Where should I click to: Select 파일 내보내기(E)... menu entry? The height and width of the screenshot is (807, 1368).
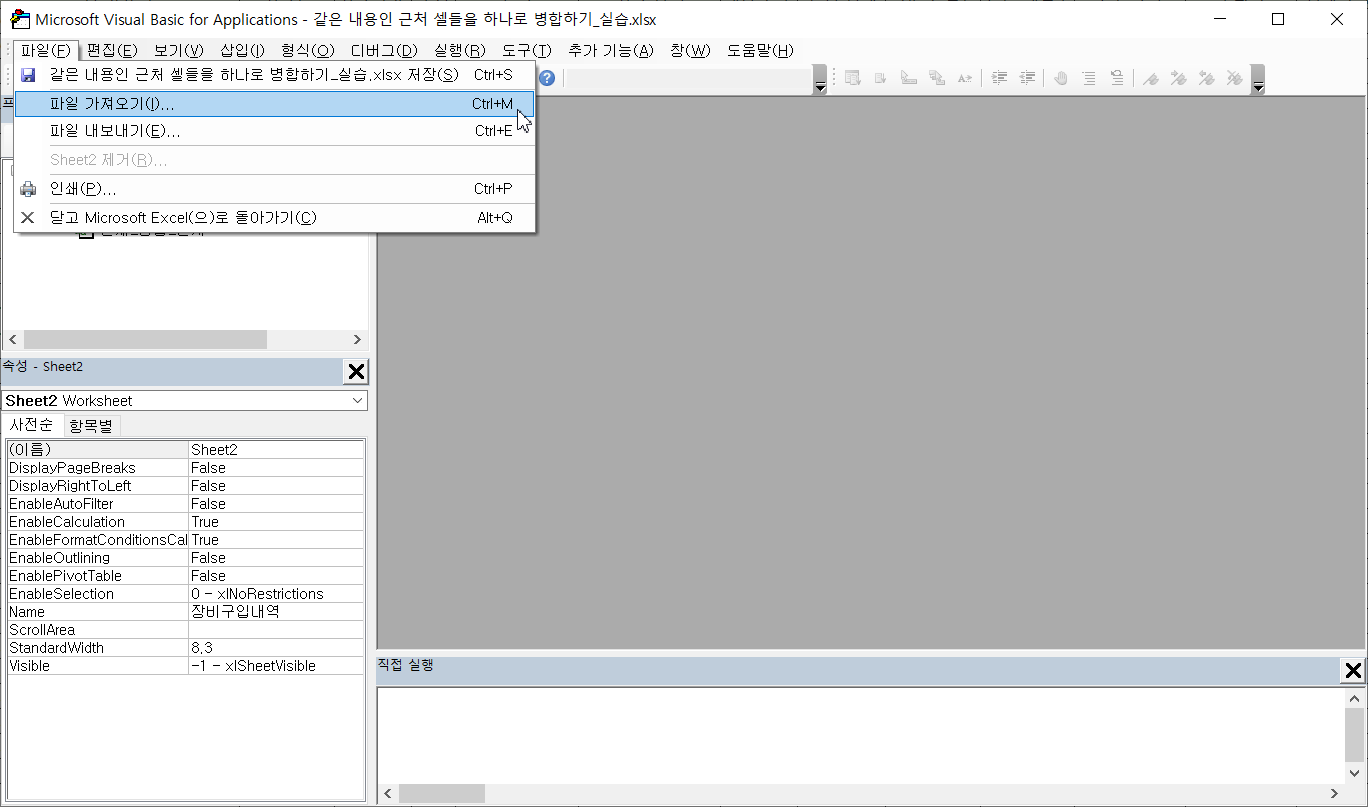[274, 131]
